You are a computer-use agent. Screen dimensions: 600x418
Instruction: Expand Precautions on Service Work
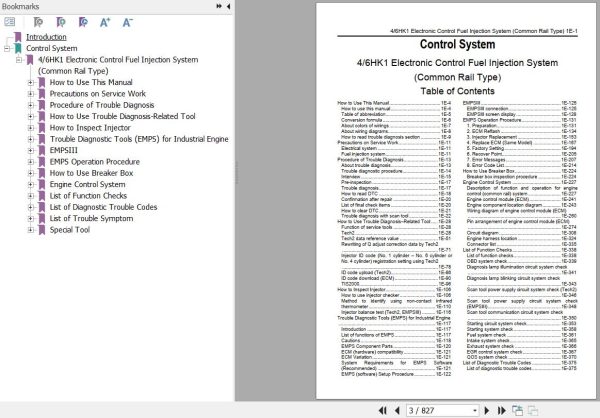[31, 94]
